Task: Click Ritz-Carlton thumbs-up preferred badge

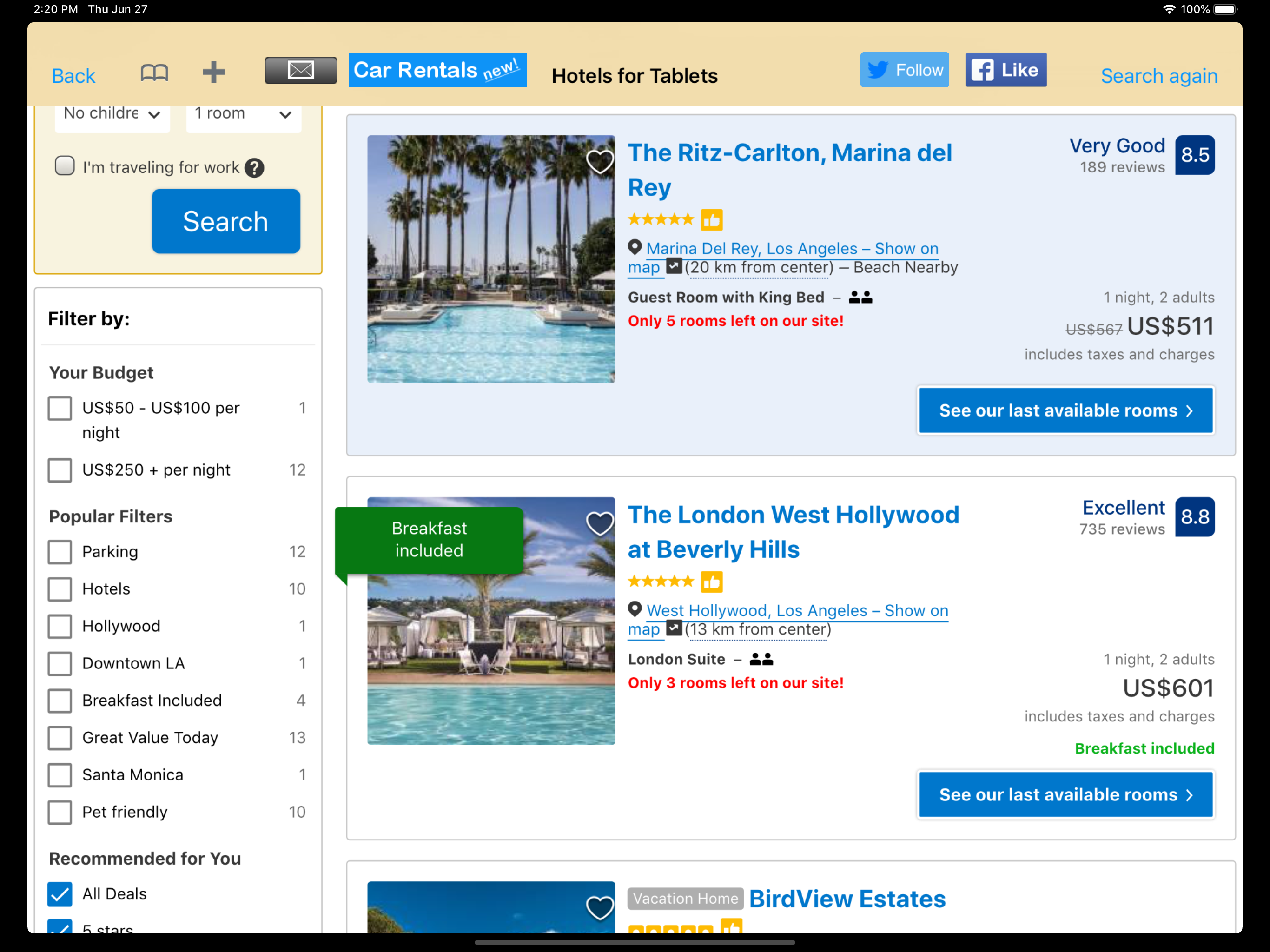Action: (x=711, y=220)
